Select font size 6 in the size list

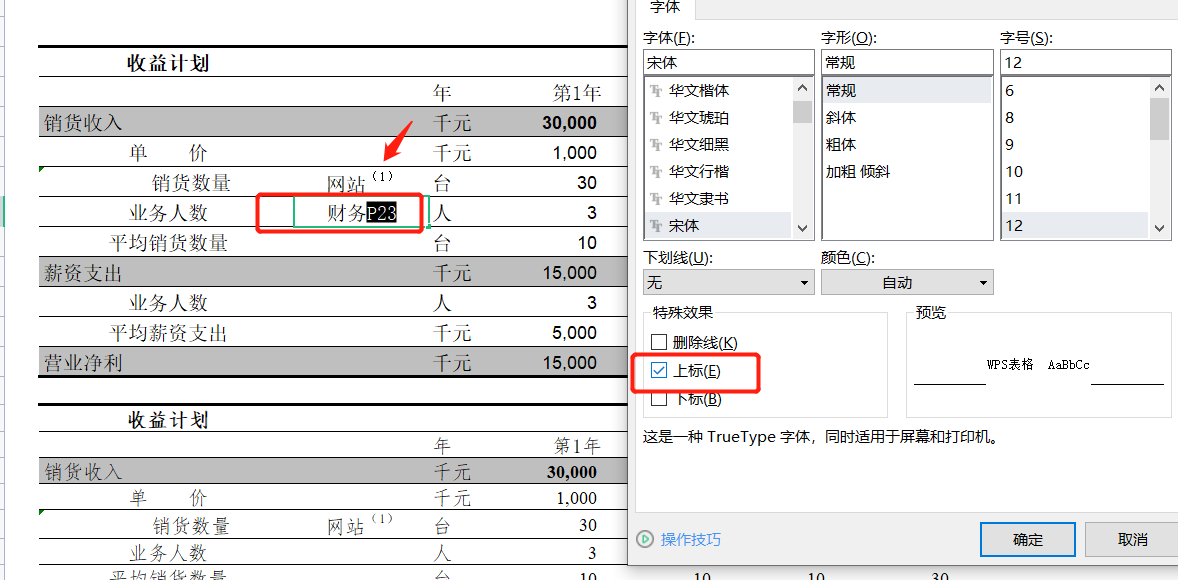point(1010,91)
